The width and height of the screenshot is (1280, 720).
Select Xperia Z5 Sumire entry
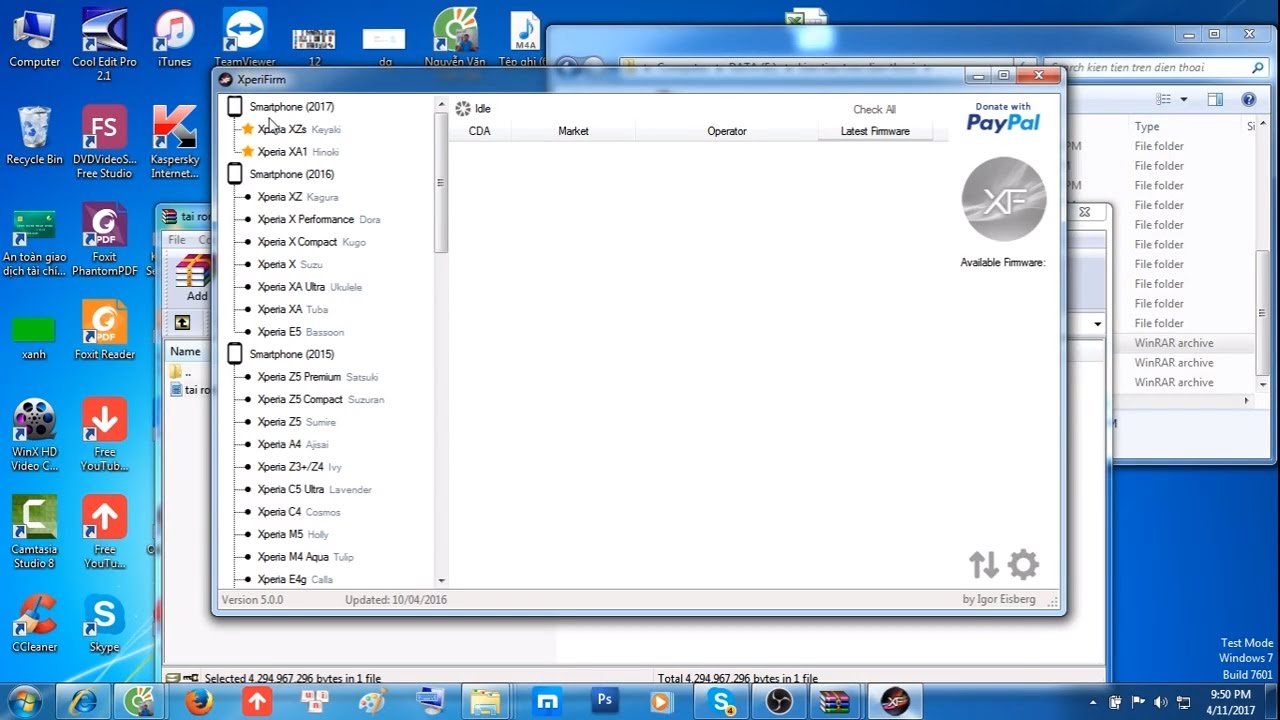296,422
